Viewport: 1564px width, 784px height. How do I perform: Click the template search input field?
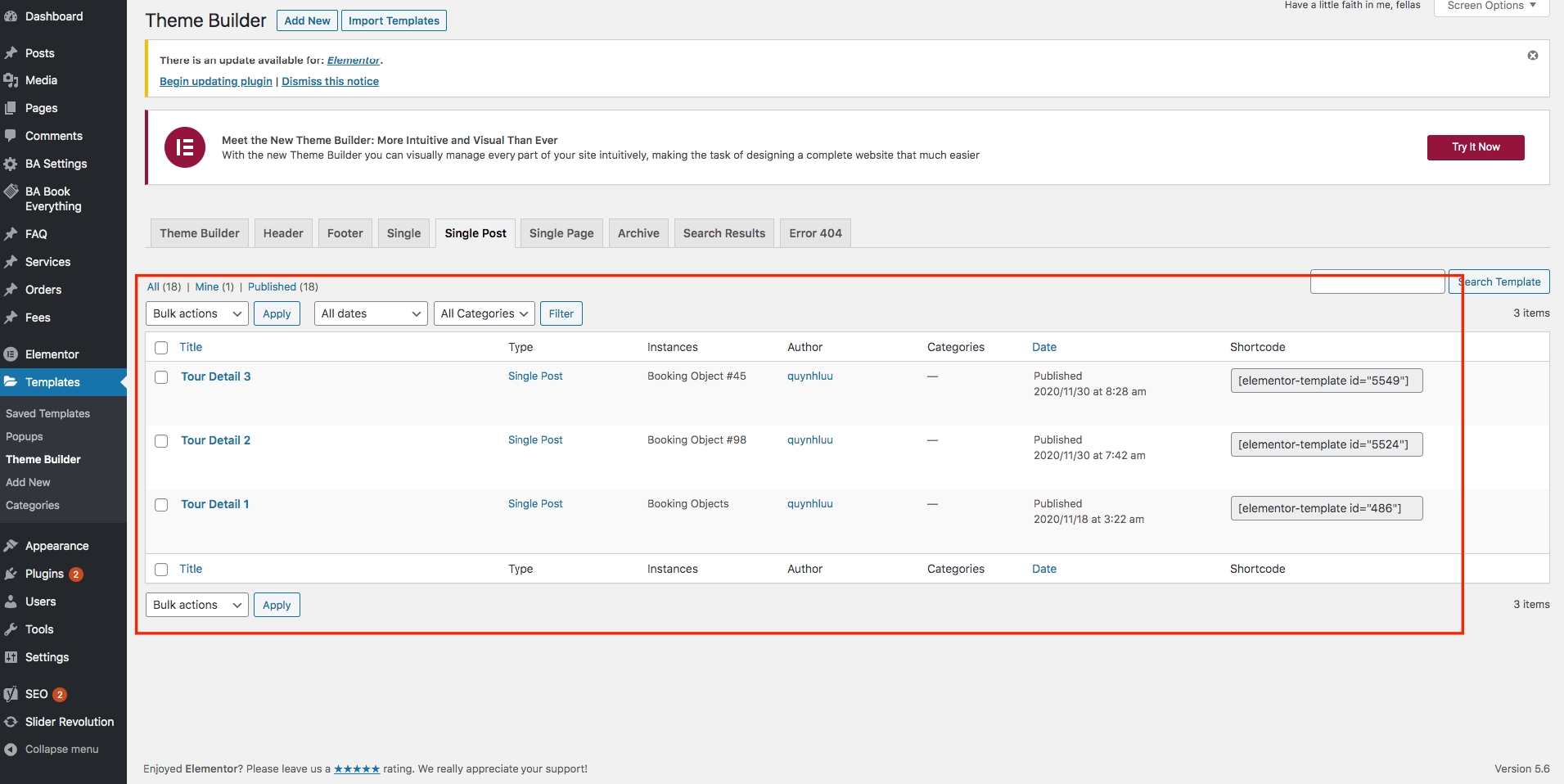click(x=1377, y=282)
